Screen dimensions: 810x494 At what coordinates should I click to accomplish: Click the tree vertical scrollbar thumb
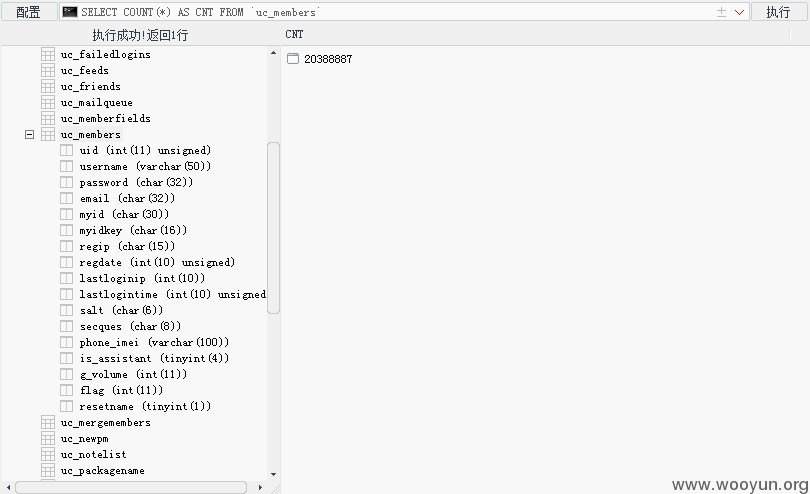point(273,228)
